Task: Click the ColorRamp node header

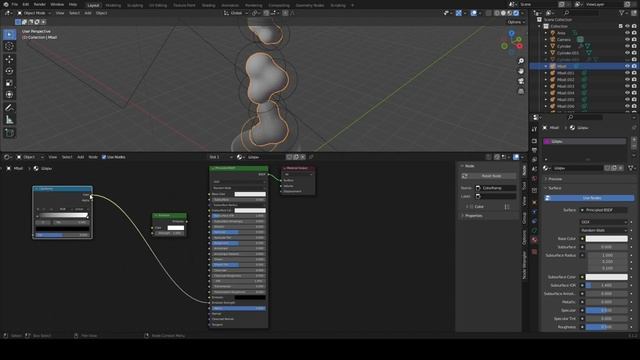Action: 62,189
